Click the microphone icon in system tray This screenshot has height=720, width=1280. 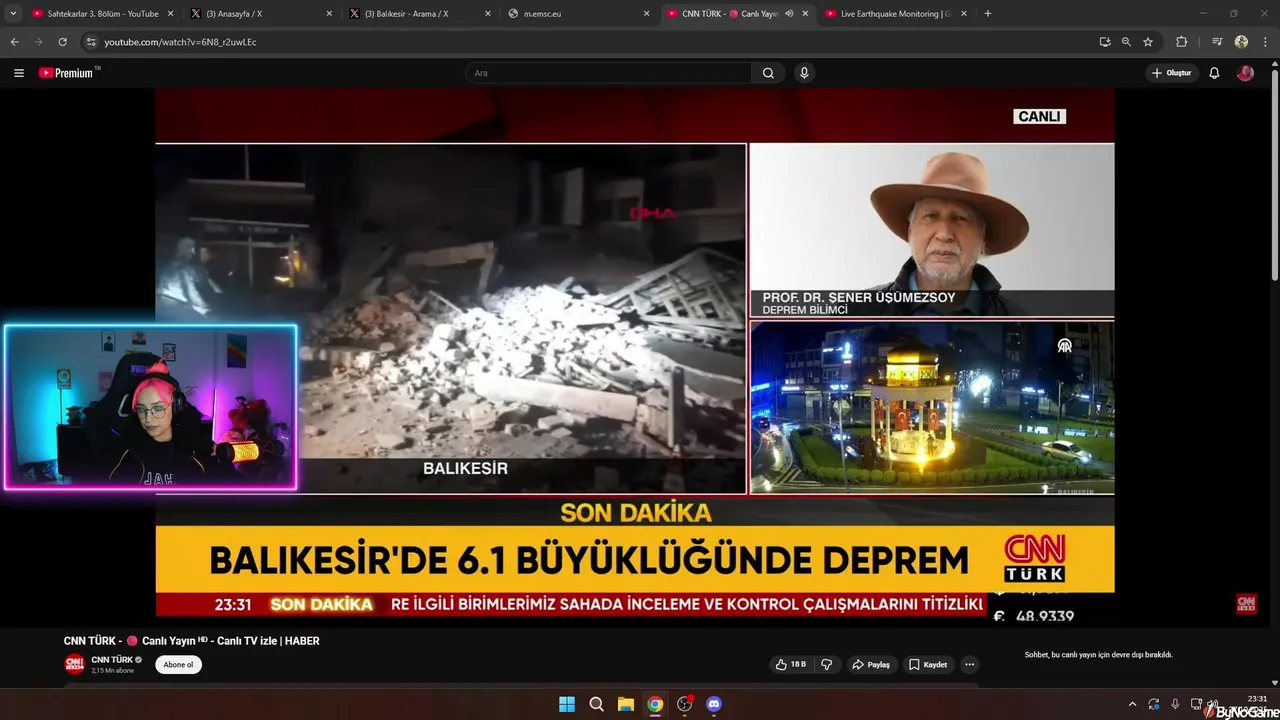pos(1175,704)
